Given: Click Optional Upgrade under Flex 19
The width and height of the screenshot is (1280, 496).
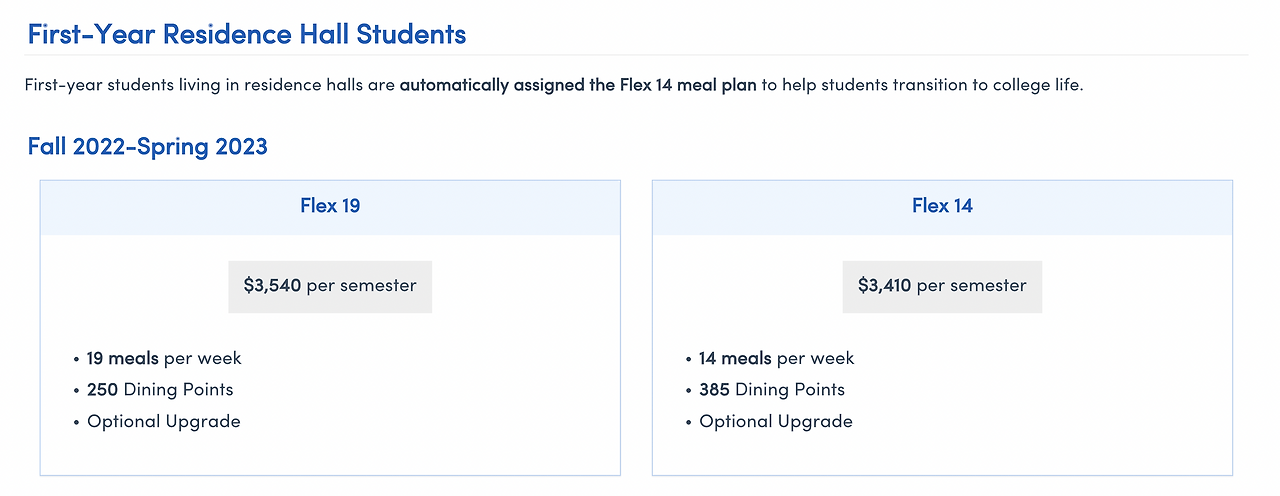Looking at the screenshot, I should 164,421.
